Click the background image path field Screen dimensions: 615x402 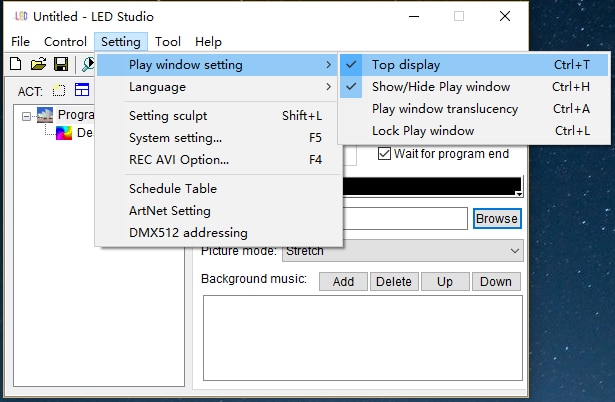[405, 218]
